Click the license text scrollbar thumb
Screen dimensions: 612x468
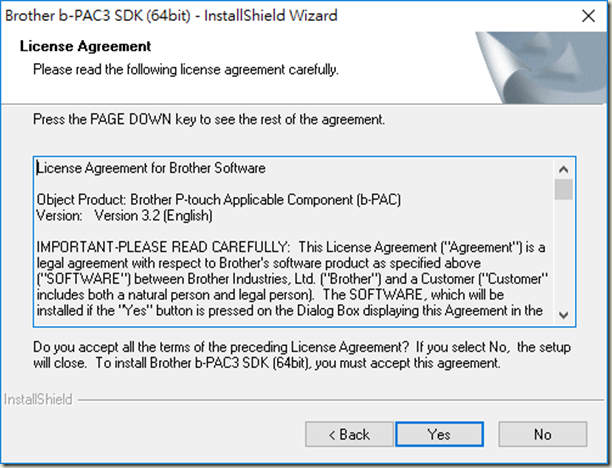(563, 189)
